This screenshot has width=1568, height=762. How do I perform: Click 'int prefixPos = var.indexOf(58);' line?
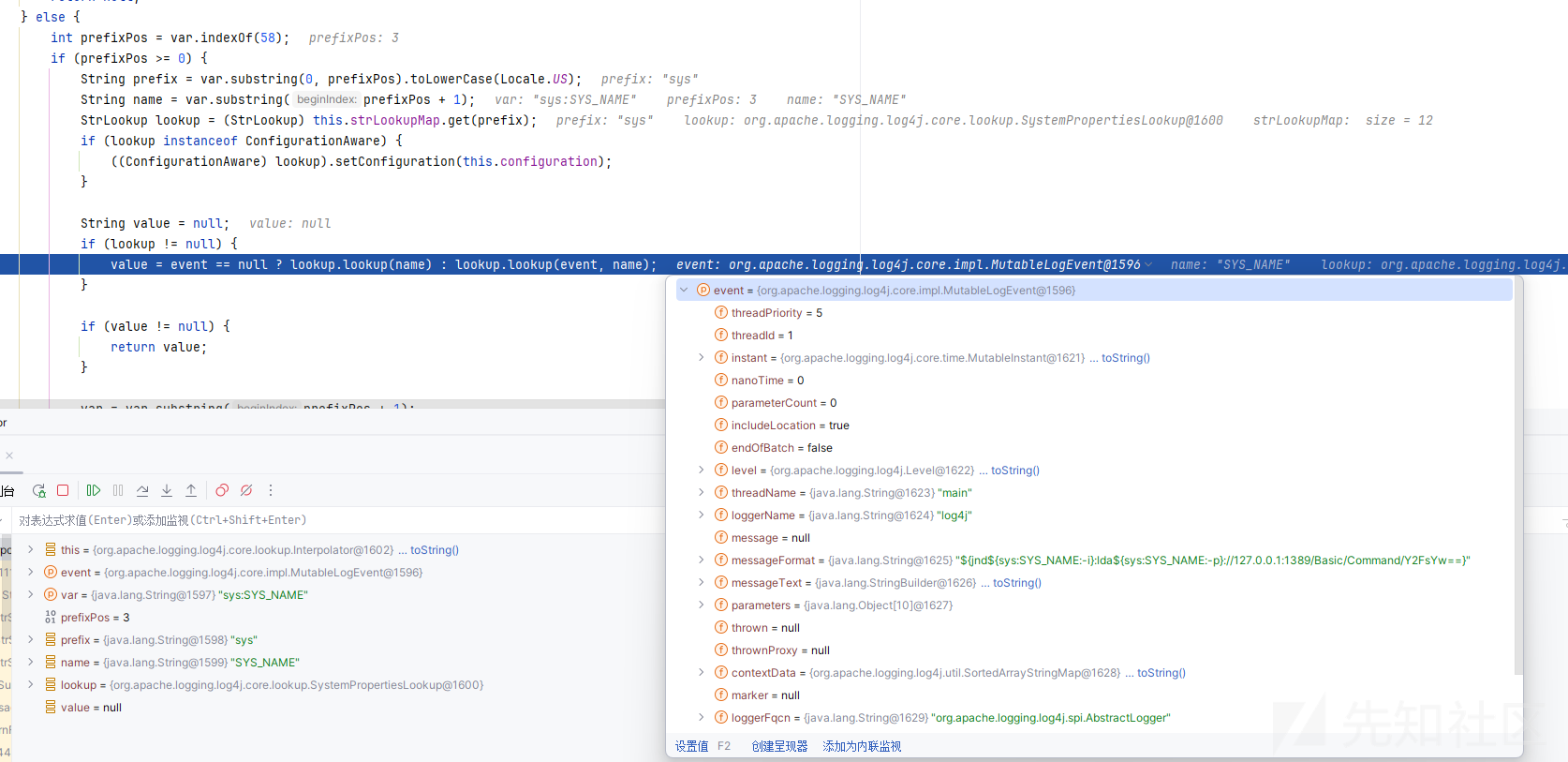[170, 37]
